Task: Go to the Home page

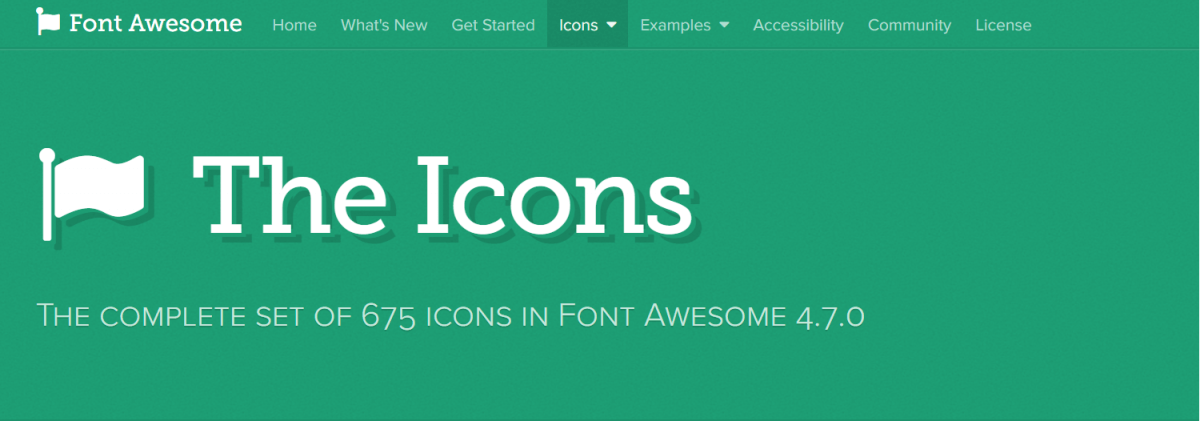Action: click(x=294, y=25)
